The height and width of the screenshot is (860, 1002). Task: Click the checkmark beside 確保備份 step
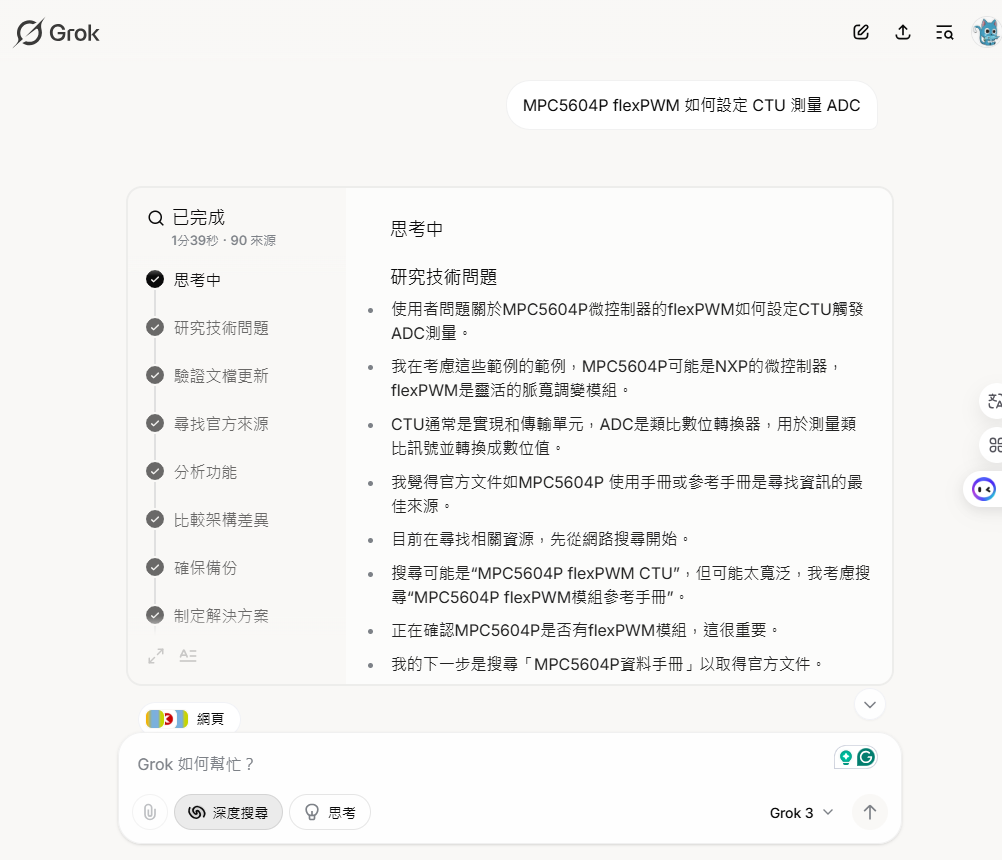pos(155,567)
